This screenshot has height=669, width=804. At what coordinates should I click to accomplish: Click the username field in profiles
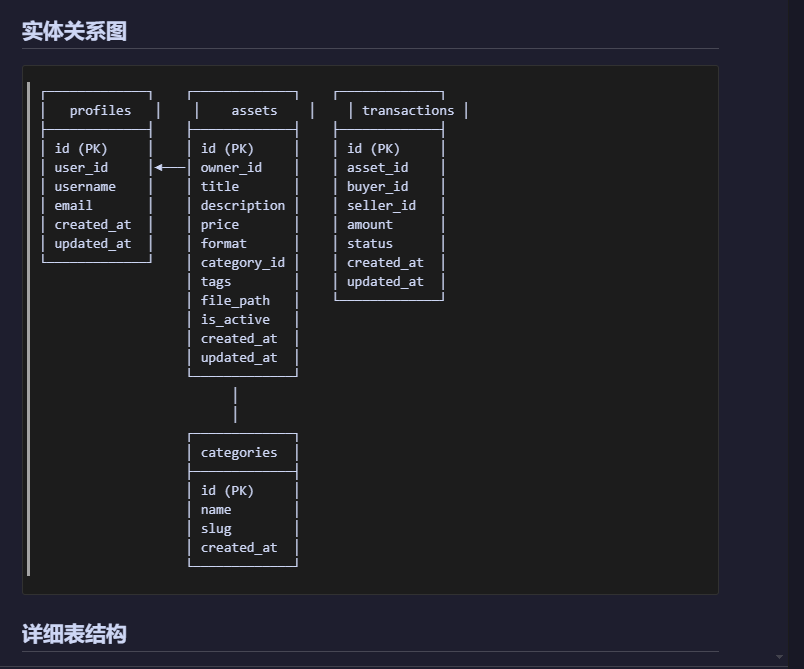click(x=85, y=187)
